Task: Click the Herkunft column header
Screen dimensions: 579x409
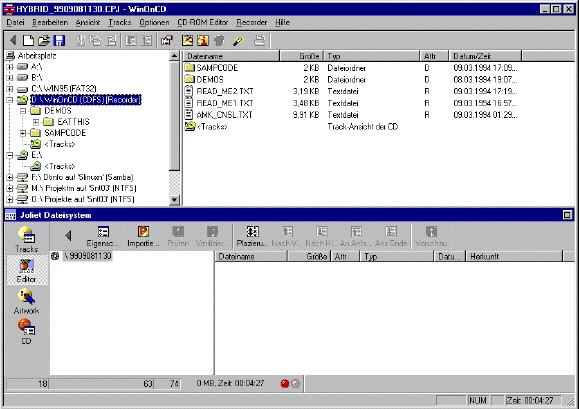Action: point(514,257)
